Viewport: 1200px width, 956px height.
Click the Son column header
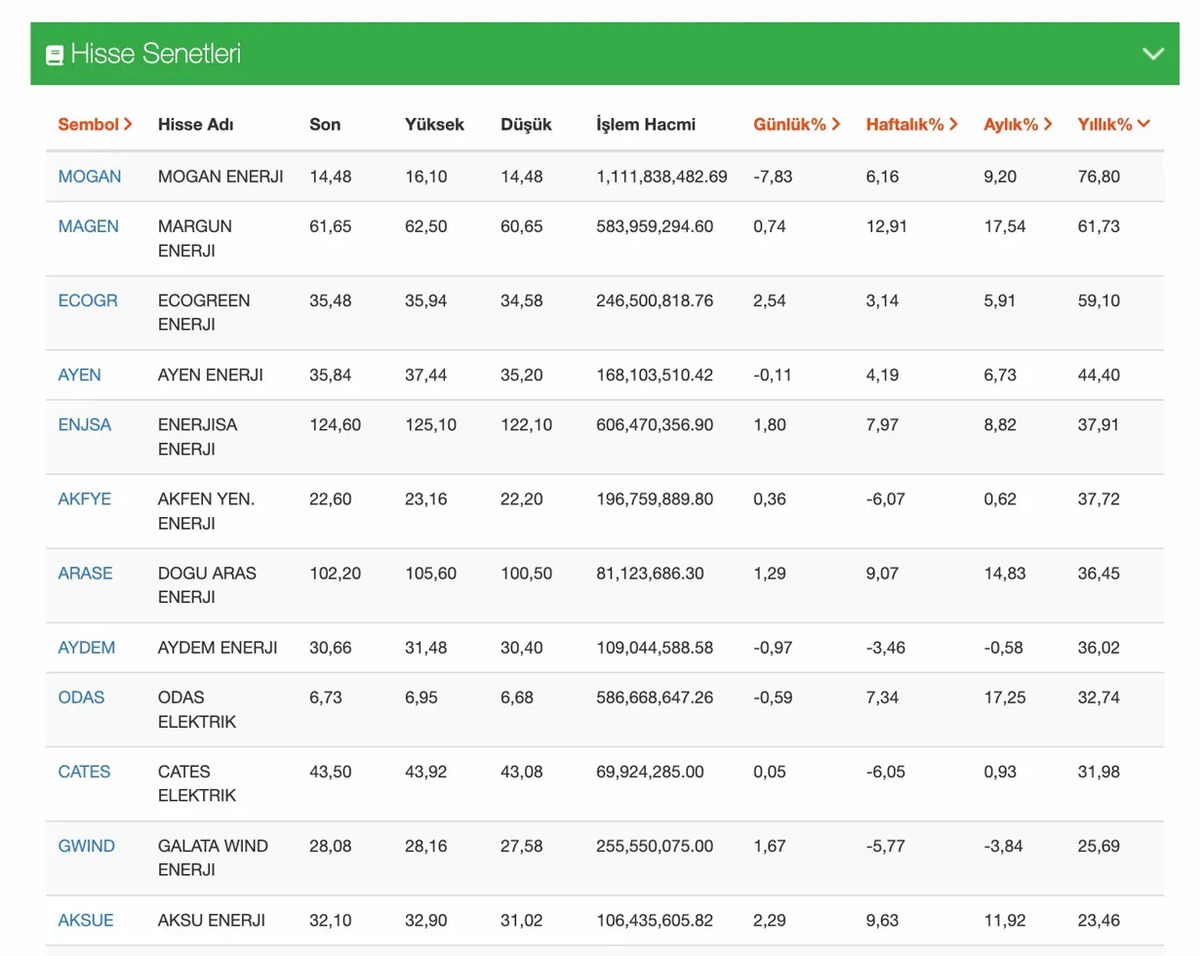[325, 125]
